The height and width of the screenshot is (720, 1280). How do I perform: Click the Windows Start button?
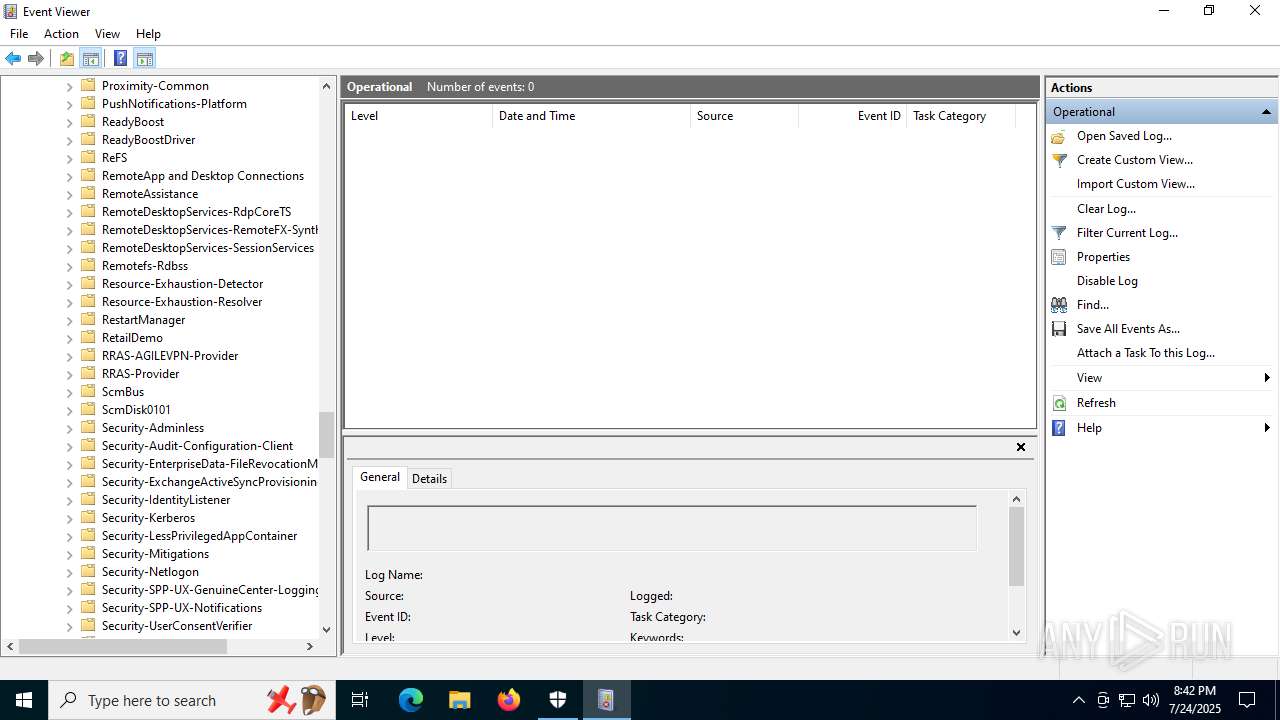click(x=24, y=700)
